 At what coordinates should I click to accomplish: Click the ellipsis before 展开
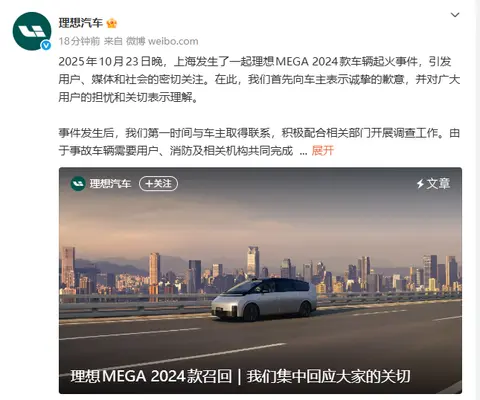[x=303, y=152]
